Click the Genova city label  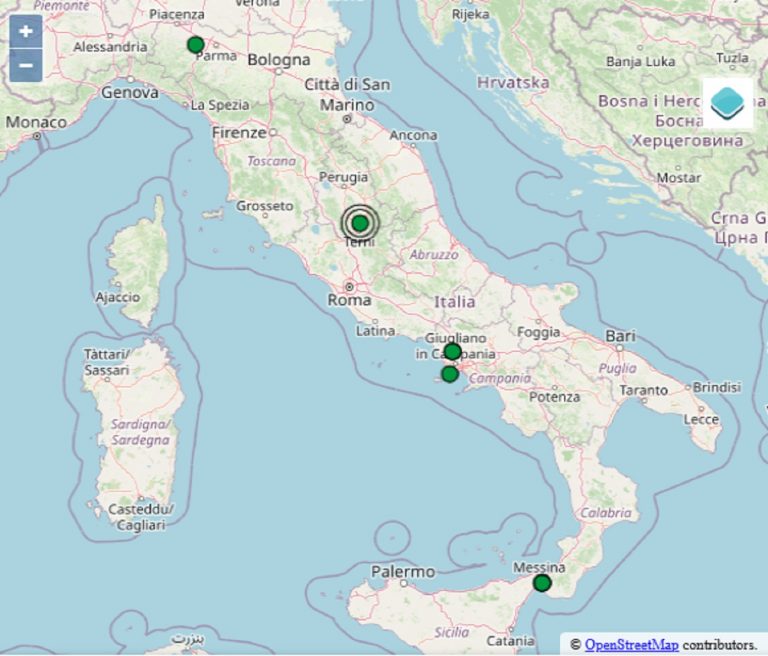click(129, 92)
